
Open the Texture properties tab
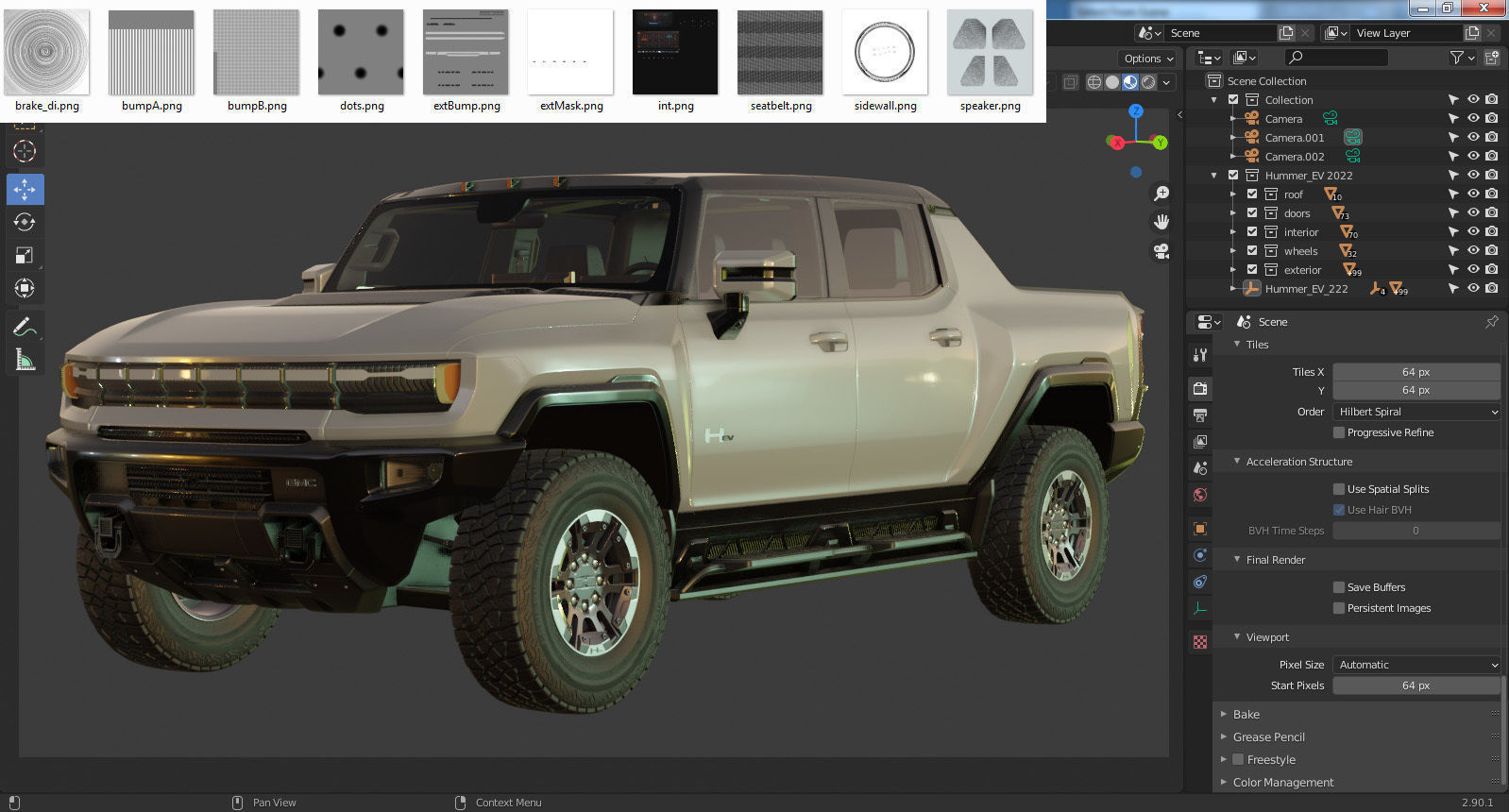1200,642
